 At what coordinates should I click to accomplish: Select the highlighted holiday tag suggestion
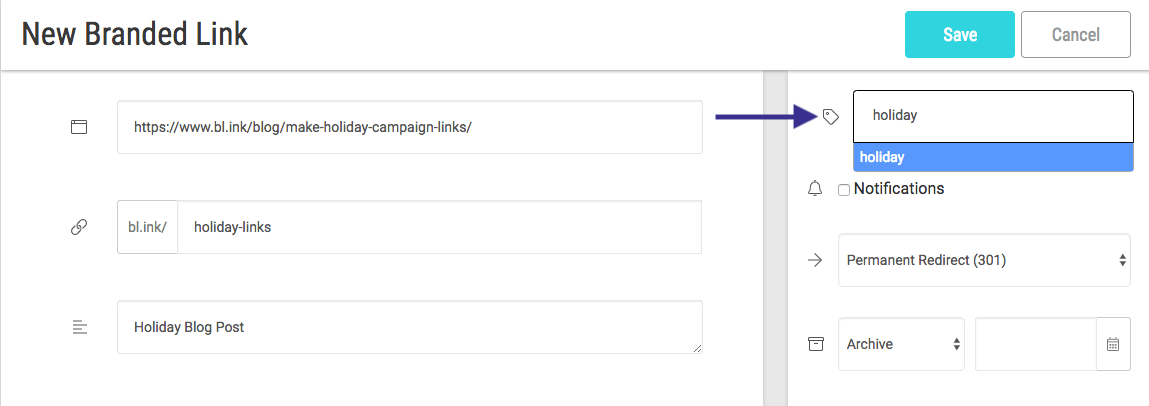coord(993,157)
